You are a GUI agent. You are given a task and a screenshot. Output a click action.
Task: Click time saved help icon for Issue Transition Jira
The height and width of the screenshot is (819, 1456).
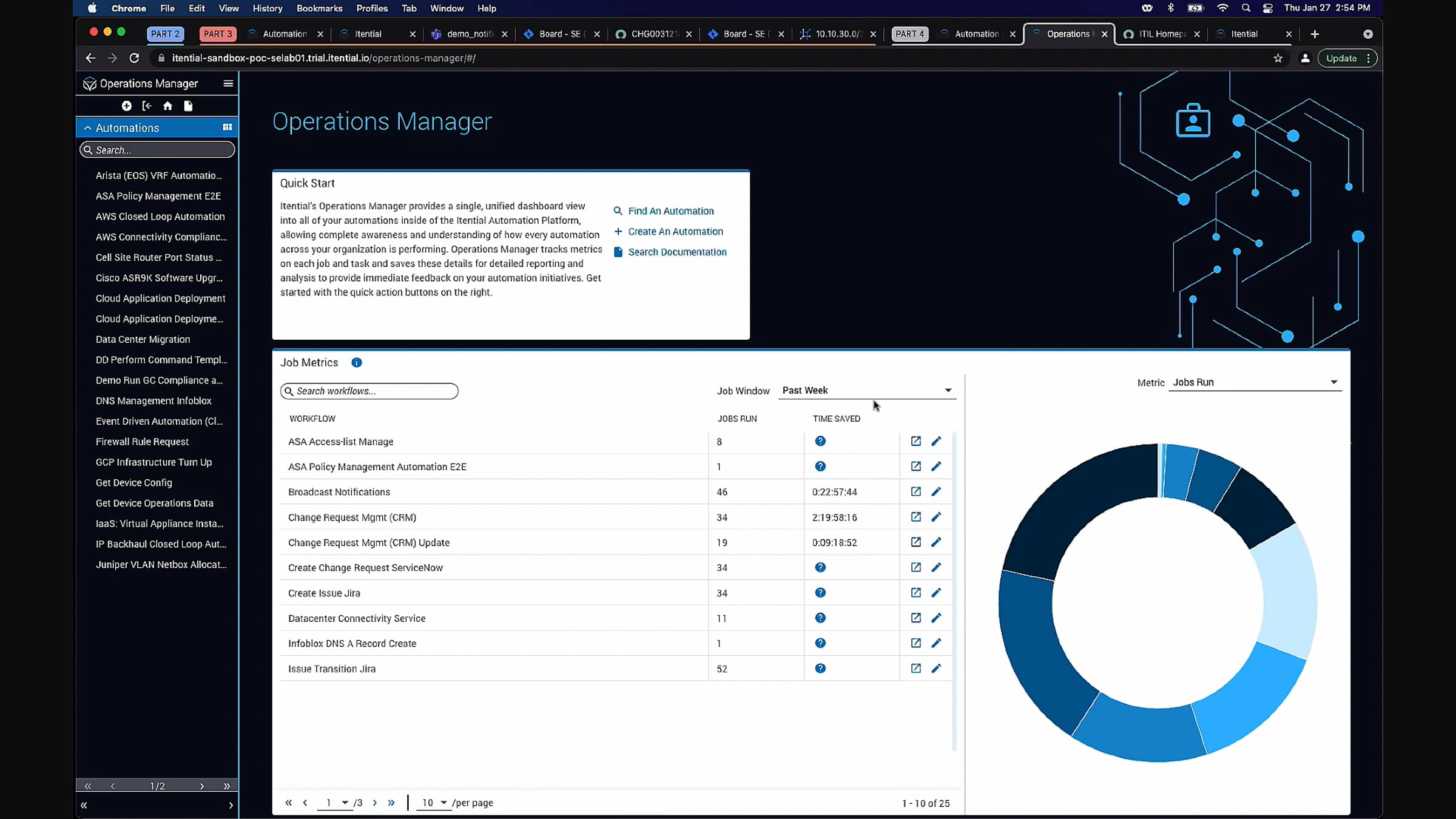click(x=820, y=669)
